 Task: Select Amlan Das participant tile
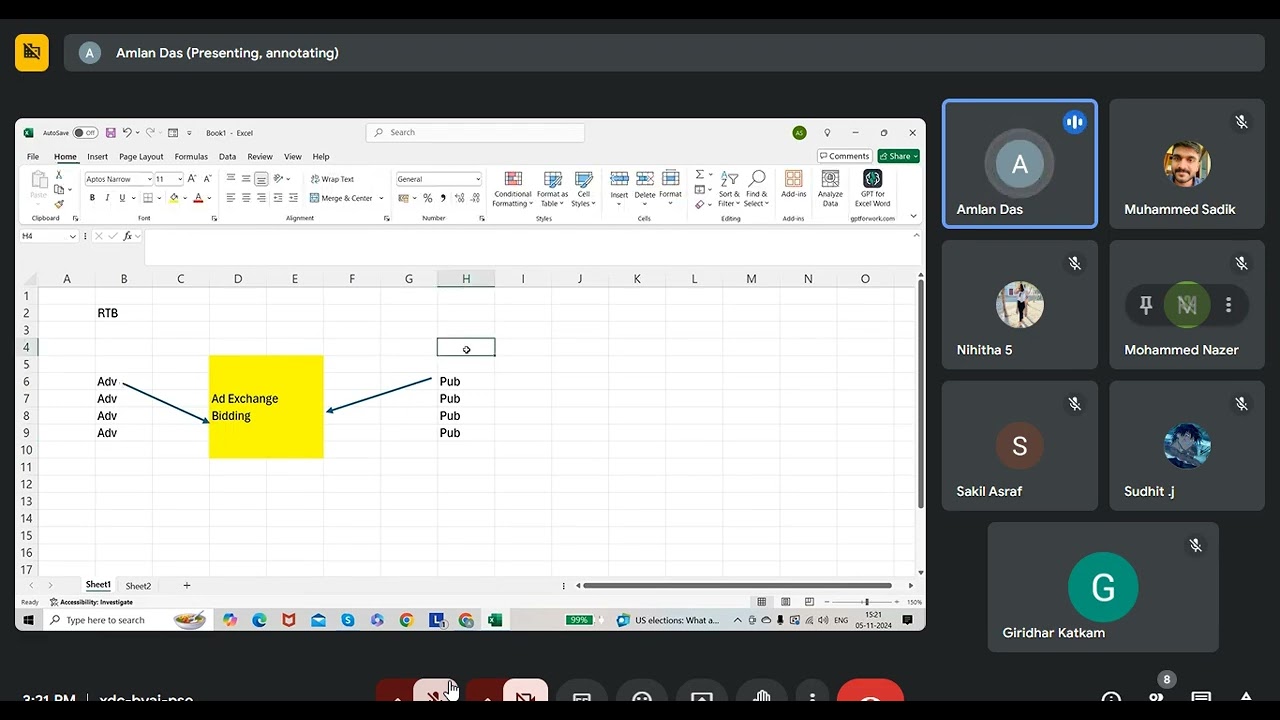[1020, 164]
